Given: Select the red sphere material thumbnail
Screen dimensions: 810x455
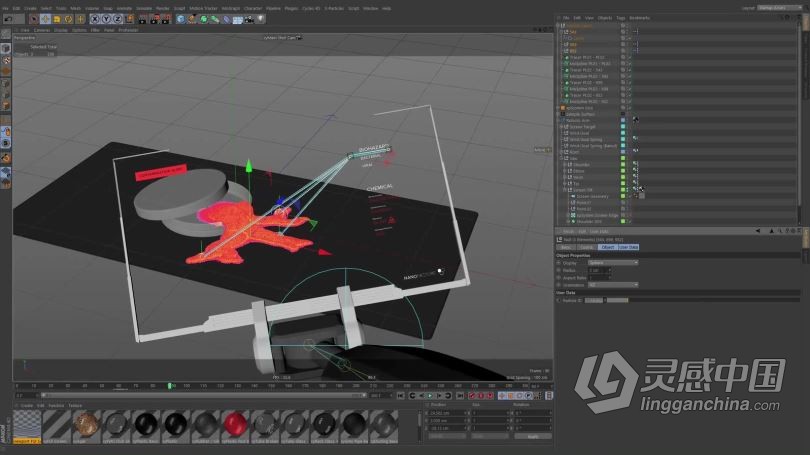Looking at the screenshot, I should [x=236, y=425].
